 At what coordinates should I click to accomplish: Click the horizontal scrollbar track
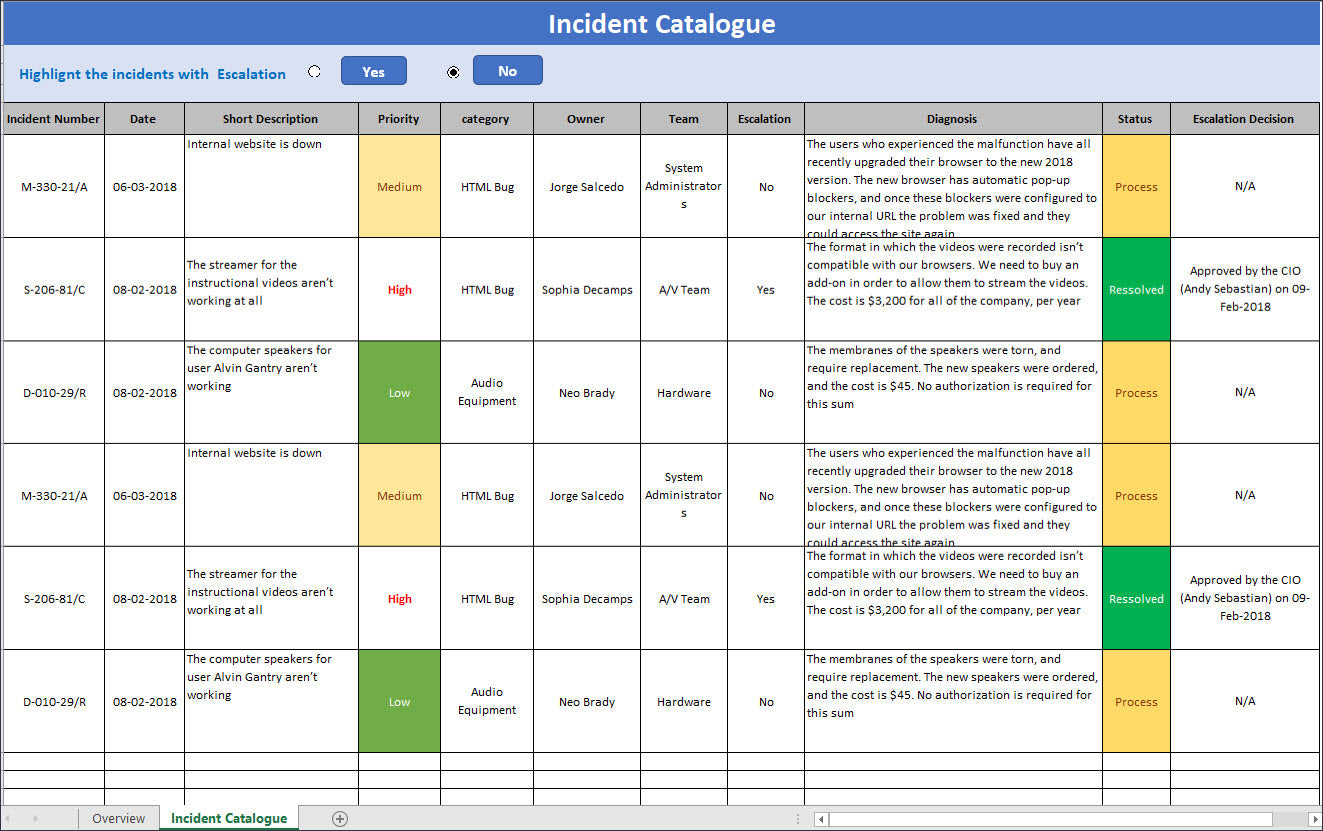(x=1050, y=819)
